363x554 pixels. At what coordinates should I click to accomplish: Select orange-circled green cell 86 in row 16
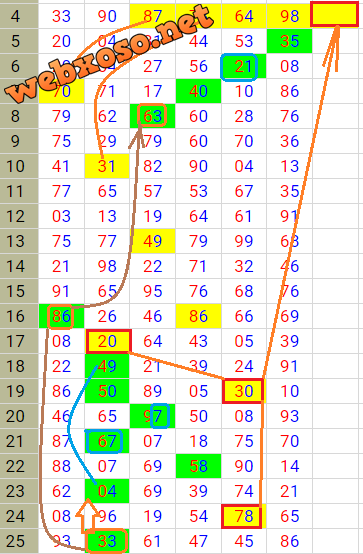pos(61,316)
